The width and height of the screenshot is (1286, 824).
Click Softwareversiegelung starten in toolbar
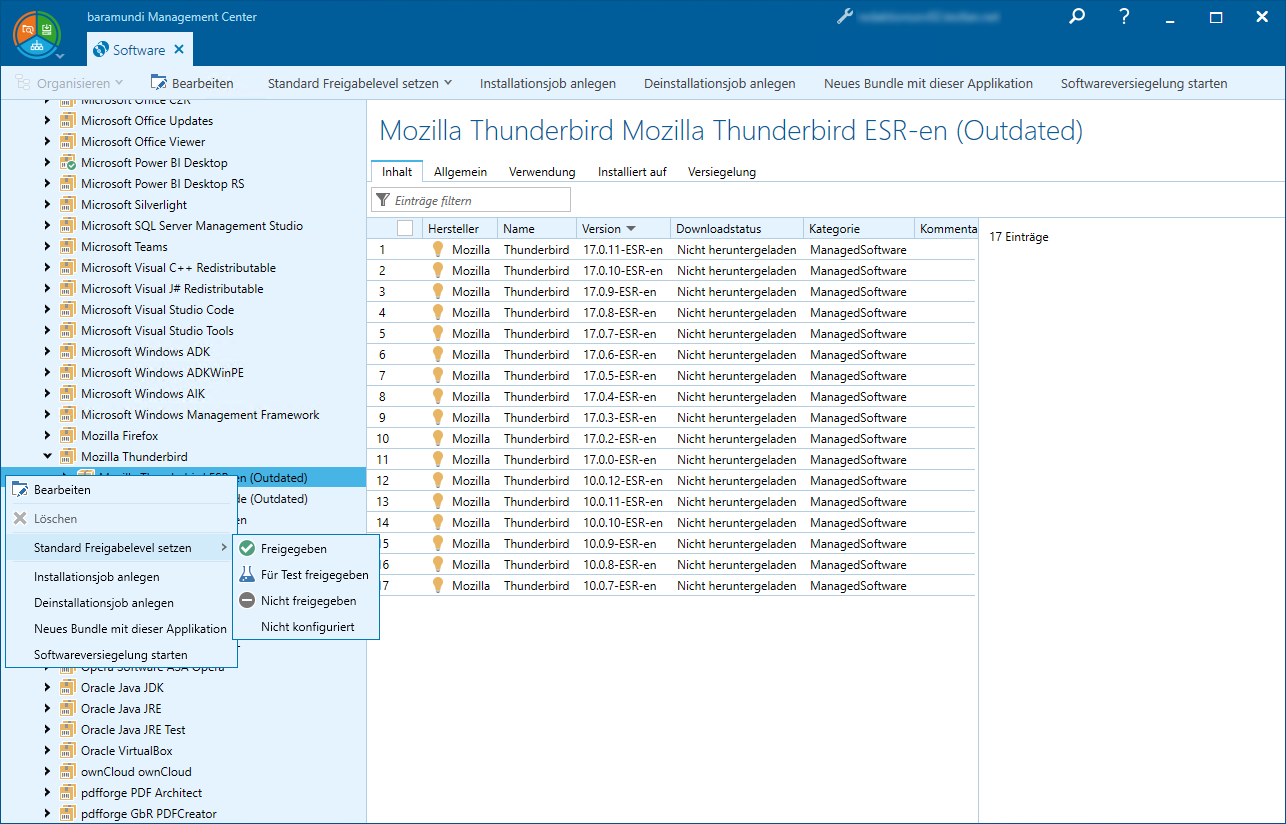pyautogui.click(x=1143, y=83)
